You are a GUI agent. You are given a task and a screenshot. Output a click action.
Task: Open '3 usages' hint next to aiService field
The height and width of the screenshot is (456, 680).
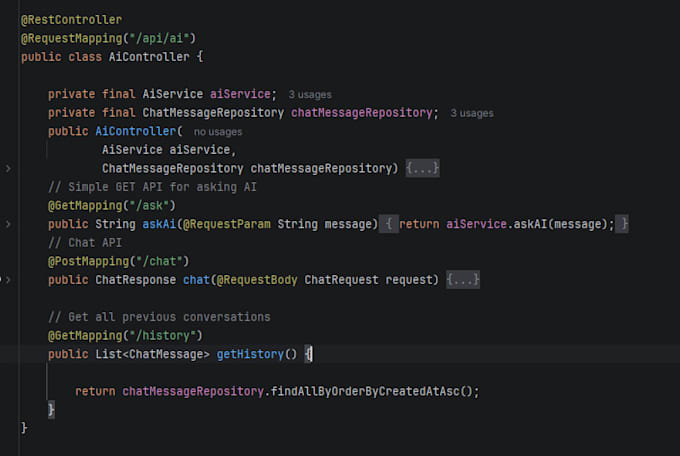tap(310, 95)
